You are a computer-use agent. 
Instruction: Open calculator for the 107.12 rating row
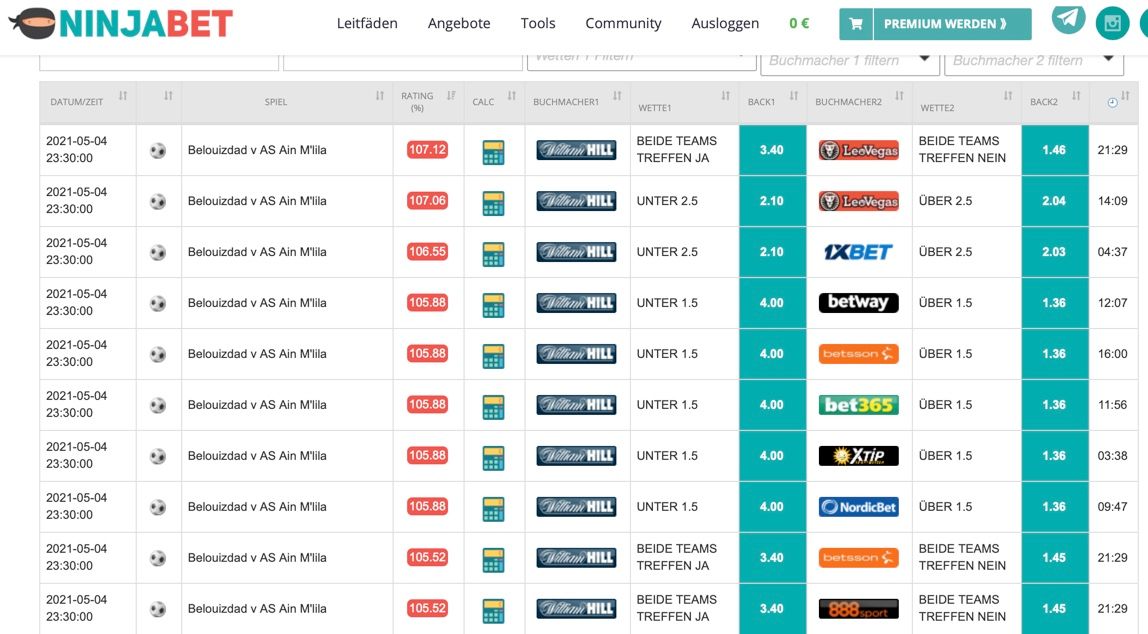click(x=493, y=152)
